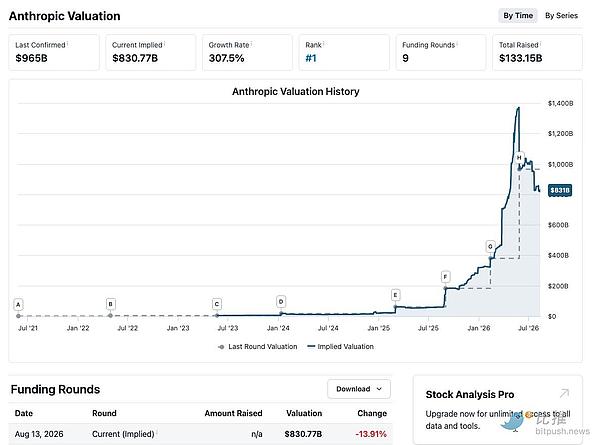Click the Current (Implied) round cell
The image size is (600, 445).
coord(123,434)
